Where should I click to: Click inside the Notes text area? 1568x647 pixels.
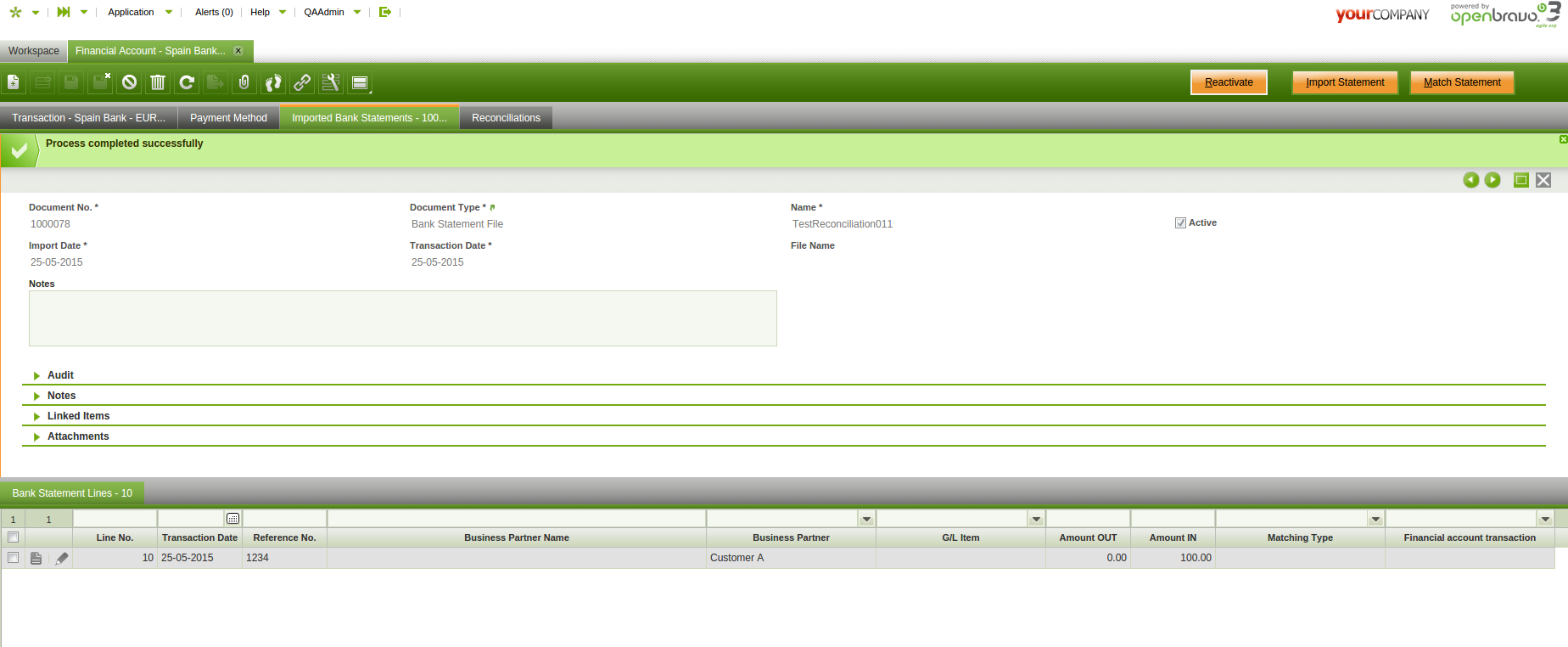click(x=402, y=318)
